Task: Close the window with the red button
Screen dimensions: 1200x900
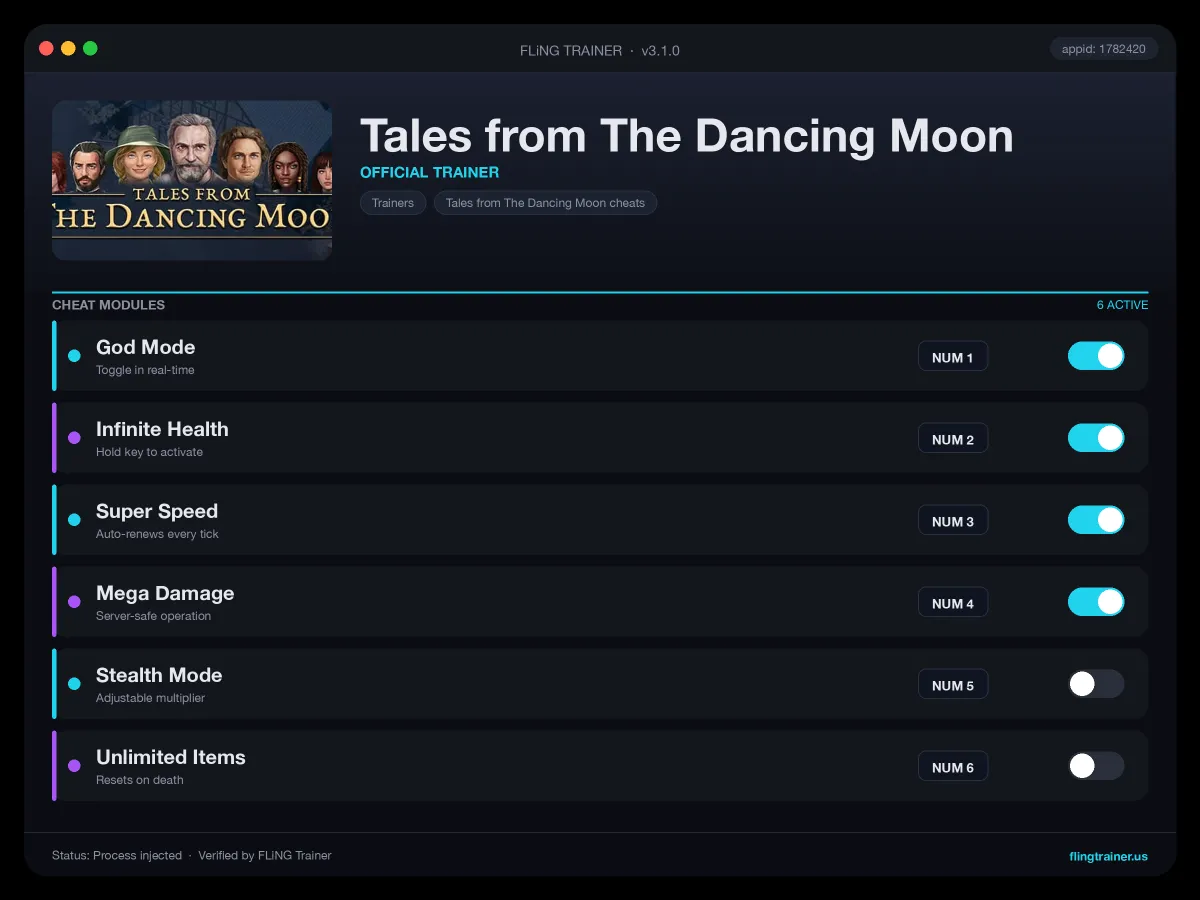Action: click(x=46, y=48)
